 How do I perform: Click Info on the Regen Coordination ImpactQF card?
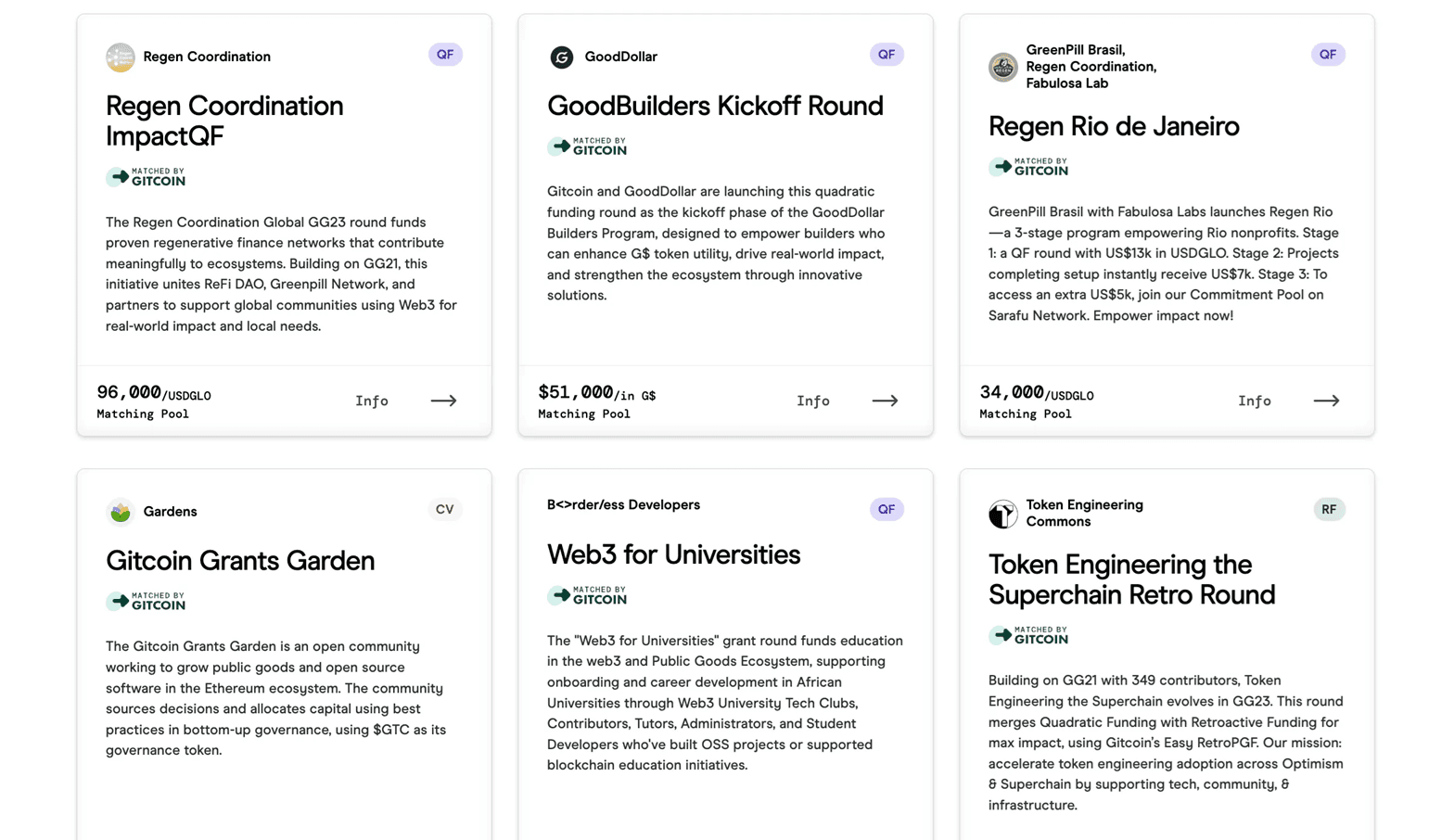click(372, 401)
